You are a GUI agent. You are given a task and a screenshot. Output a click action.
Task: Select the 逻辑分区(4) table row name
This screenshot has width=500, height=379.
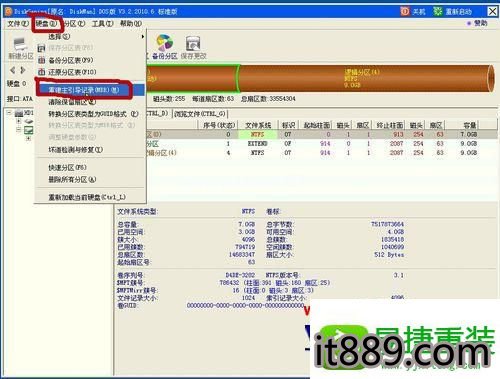pyautogui.click(x=161, y=153)
